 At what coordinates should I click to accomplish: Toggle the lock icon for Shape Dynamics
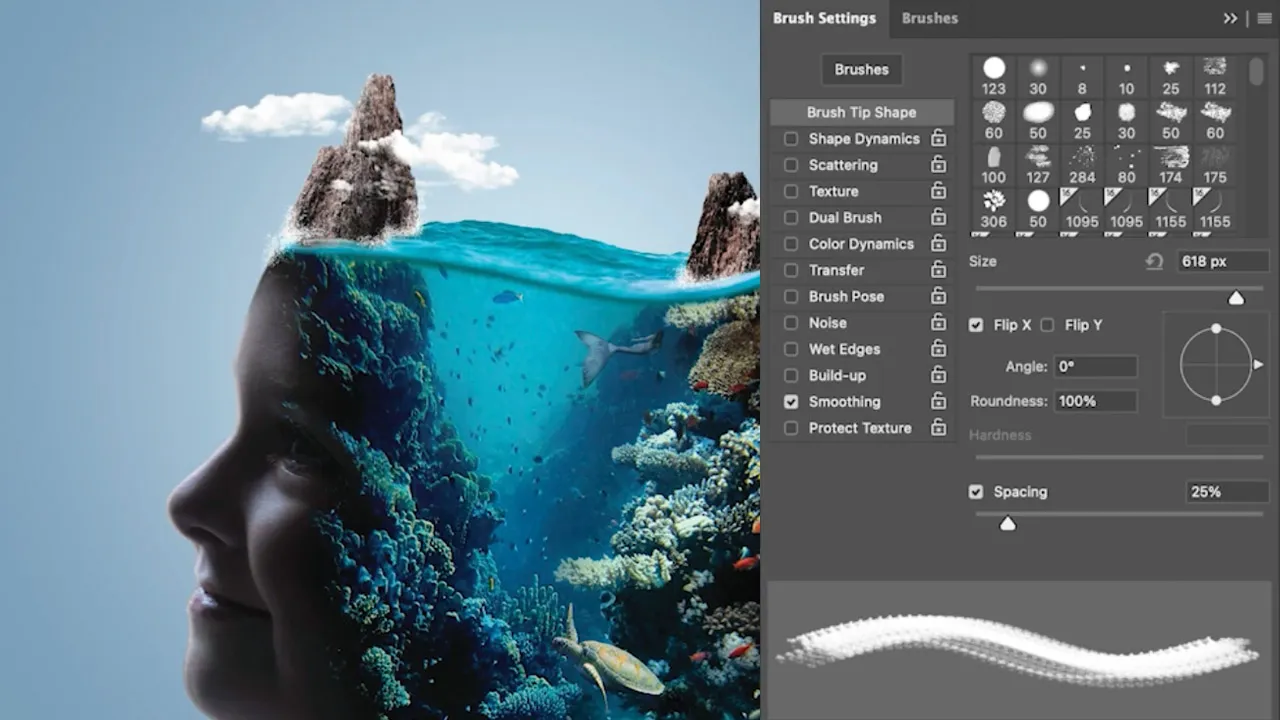[x=938, y=138]
